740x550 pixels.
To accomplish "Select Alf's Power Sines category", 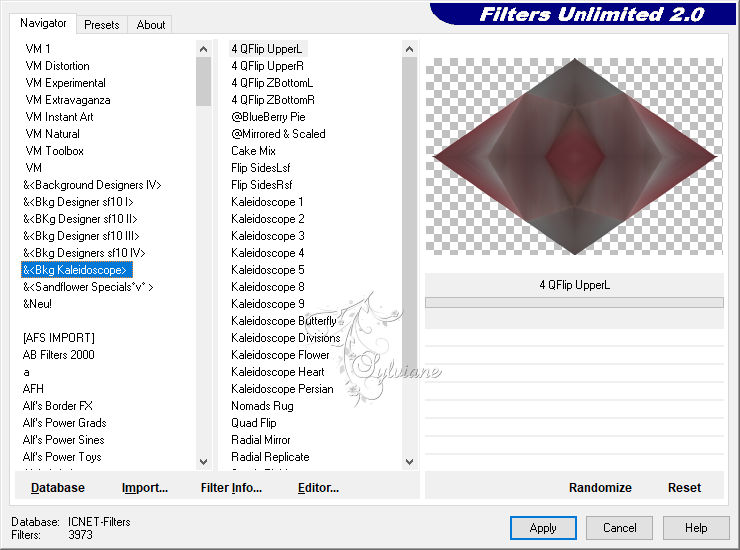I will 64,440.
